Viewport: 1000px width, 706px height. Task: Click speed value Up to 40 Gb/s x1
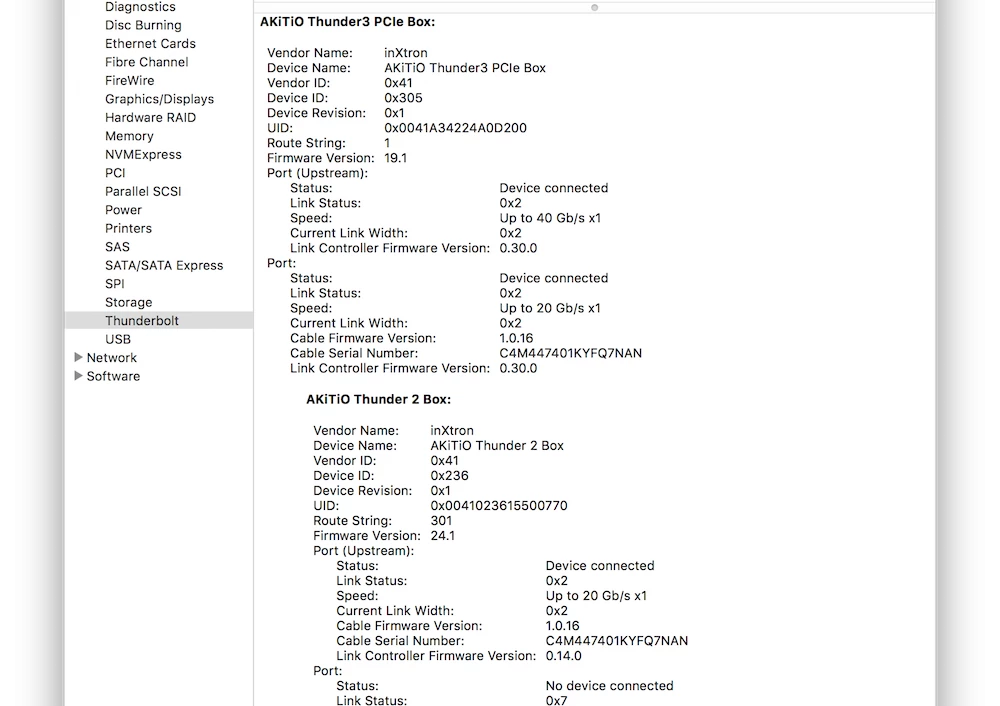(550, 218)
